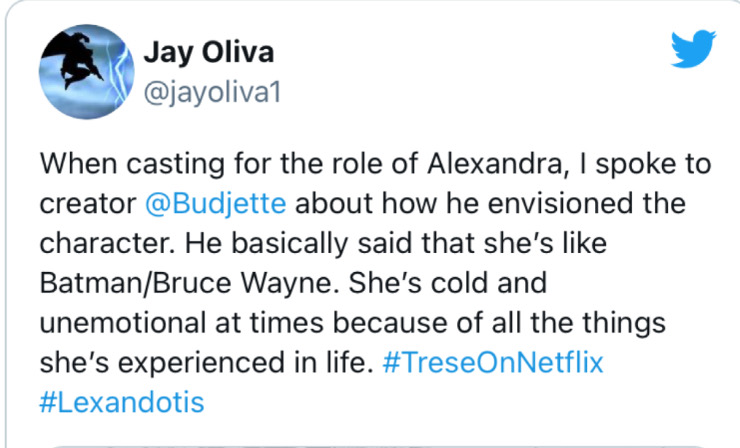Open the #TreseOnNetflix hashtag
740x448 pixels.
pos(494,361)
